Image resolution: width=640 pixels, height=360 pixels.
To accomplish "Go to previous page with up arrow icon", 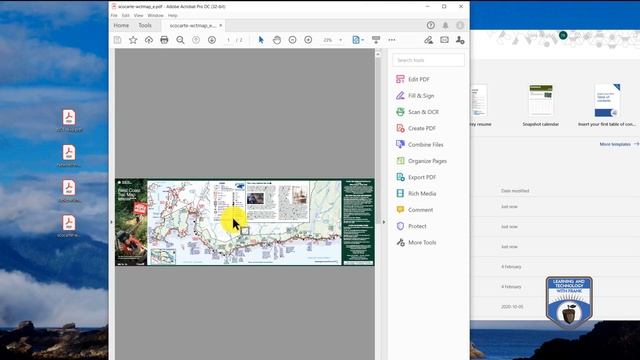I will tap(196, 40).
